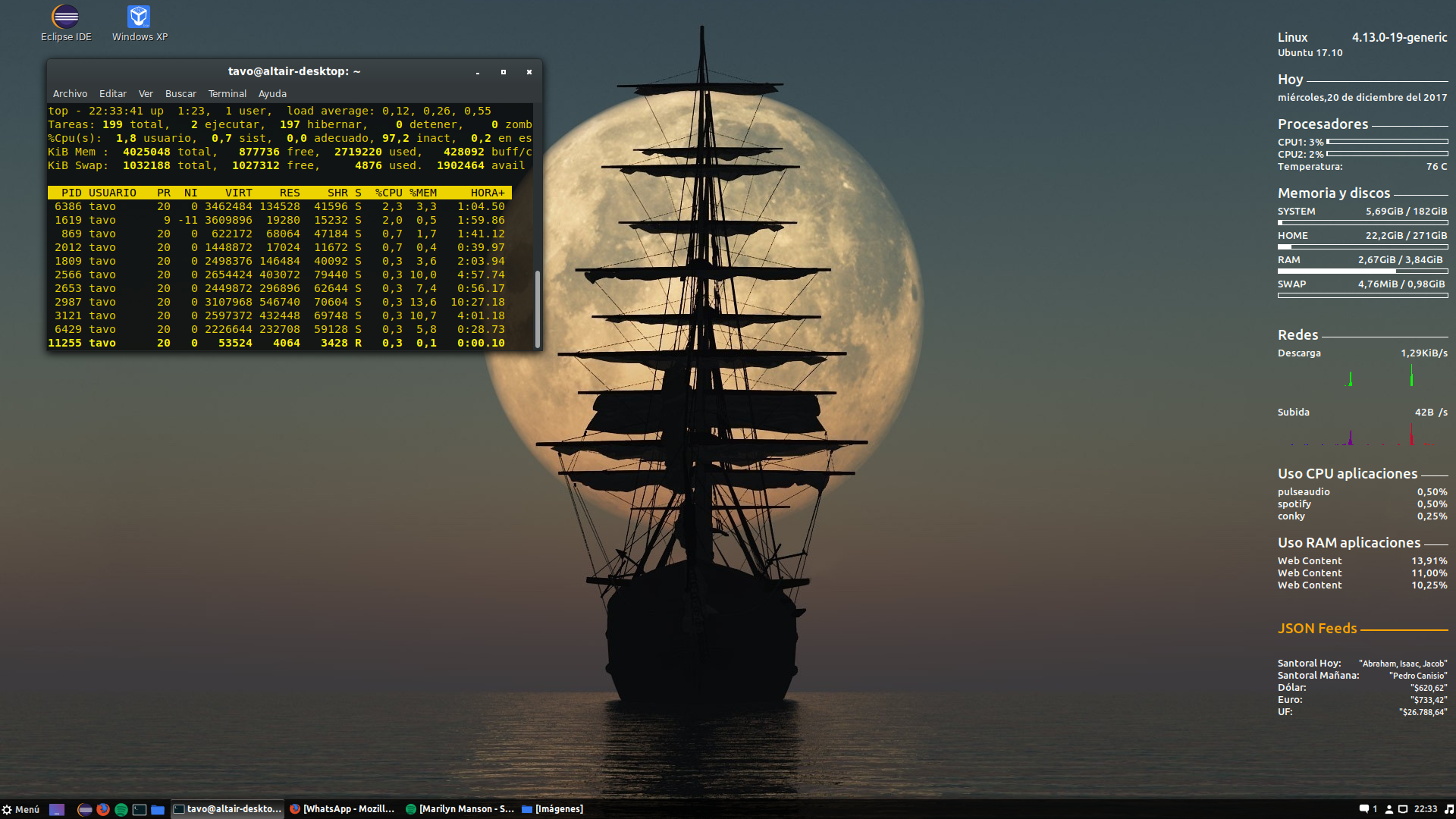Image resolution: width=1456 pixels, height=819 pixels.
Task: Click the show desktop panel icon
Action: click(57, 809)
